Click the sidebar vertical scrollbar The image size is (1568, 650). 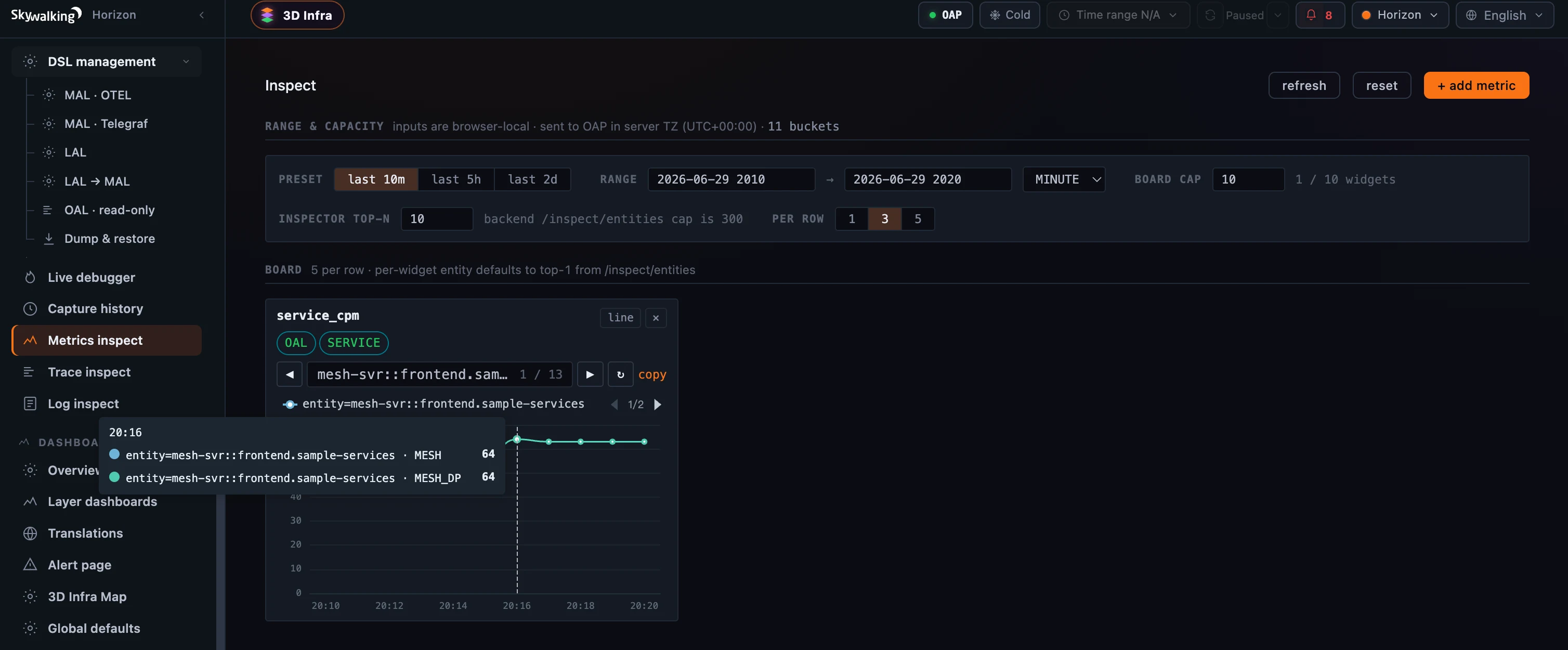pos(220,572)
